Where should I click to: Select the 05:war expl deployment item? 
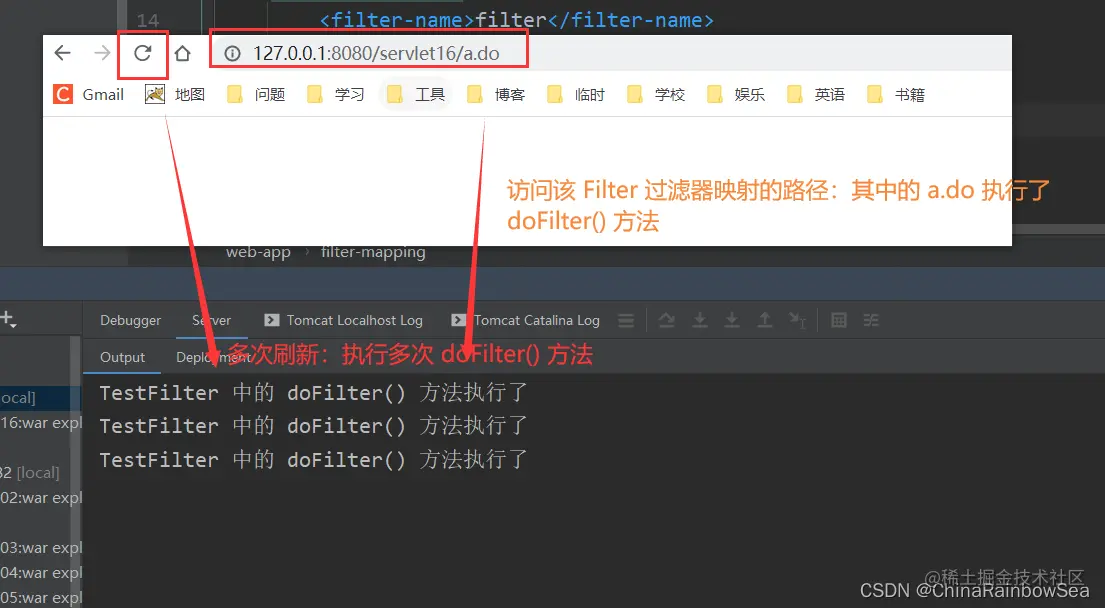[x=41, y=597]
